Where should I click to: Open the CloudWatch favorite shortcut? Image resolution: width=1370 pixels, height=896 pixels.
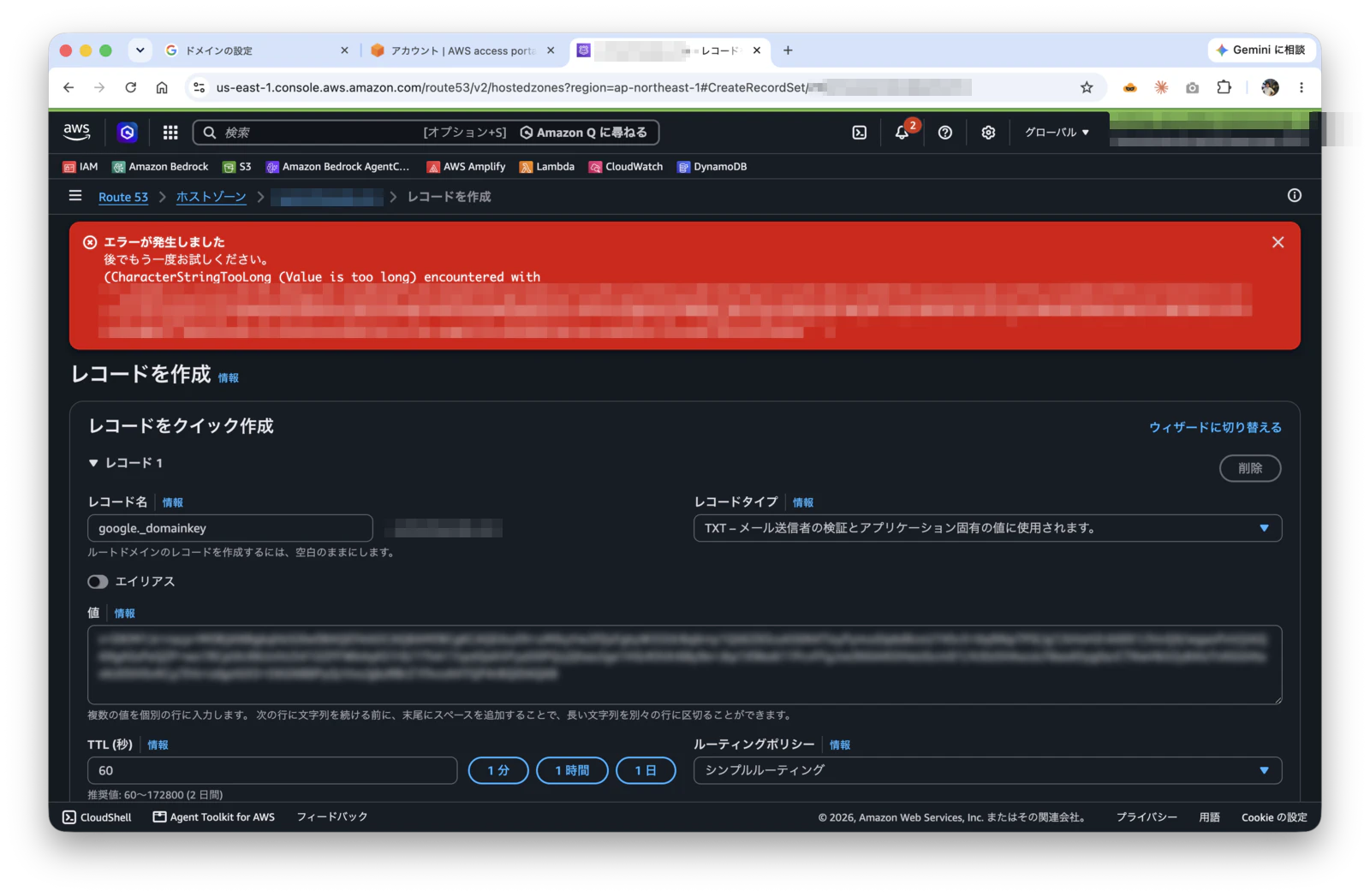tap(626, 167)
